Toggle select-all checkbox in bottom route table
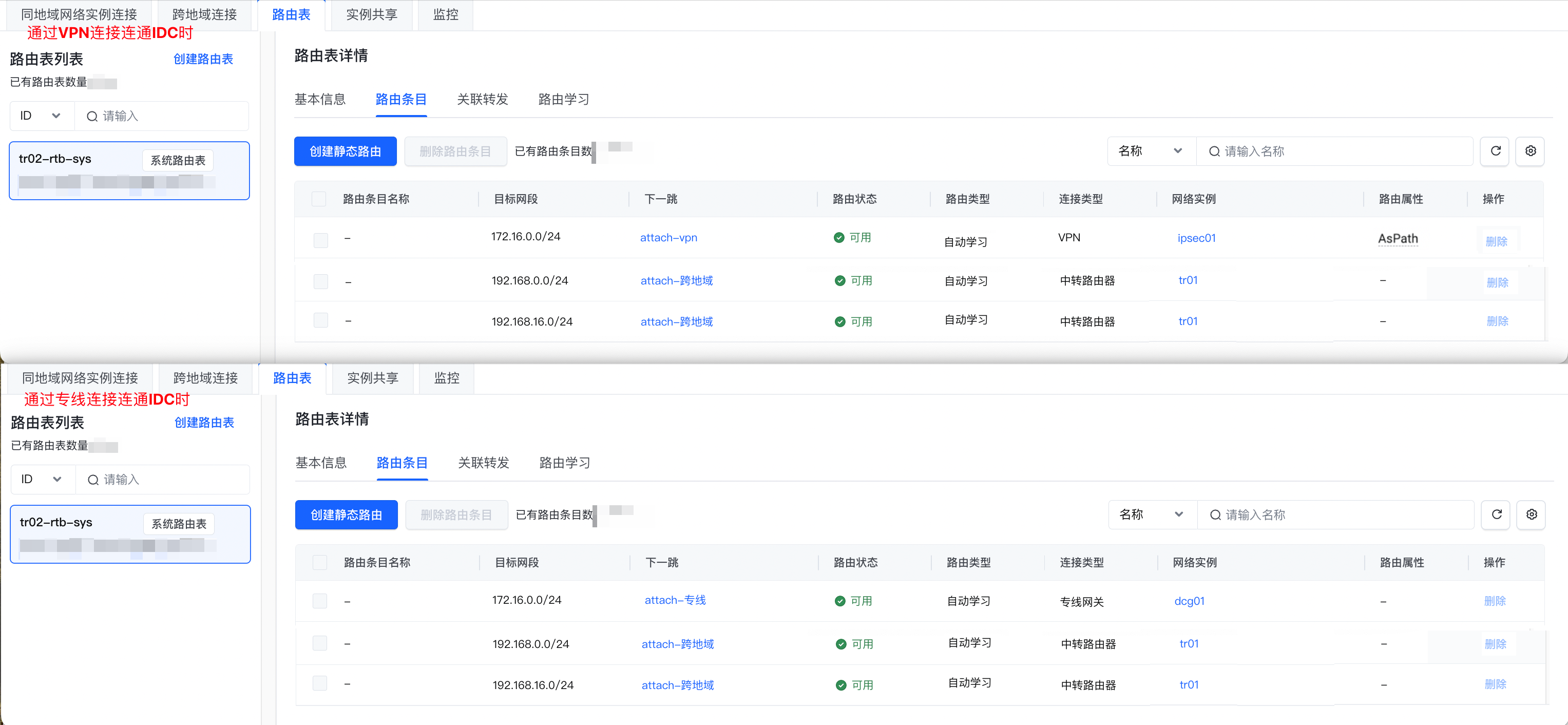 [319, 562]
